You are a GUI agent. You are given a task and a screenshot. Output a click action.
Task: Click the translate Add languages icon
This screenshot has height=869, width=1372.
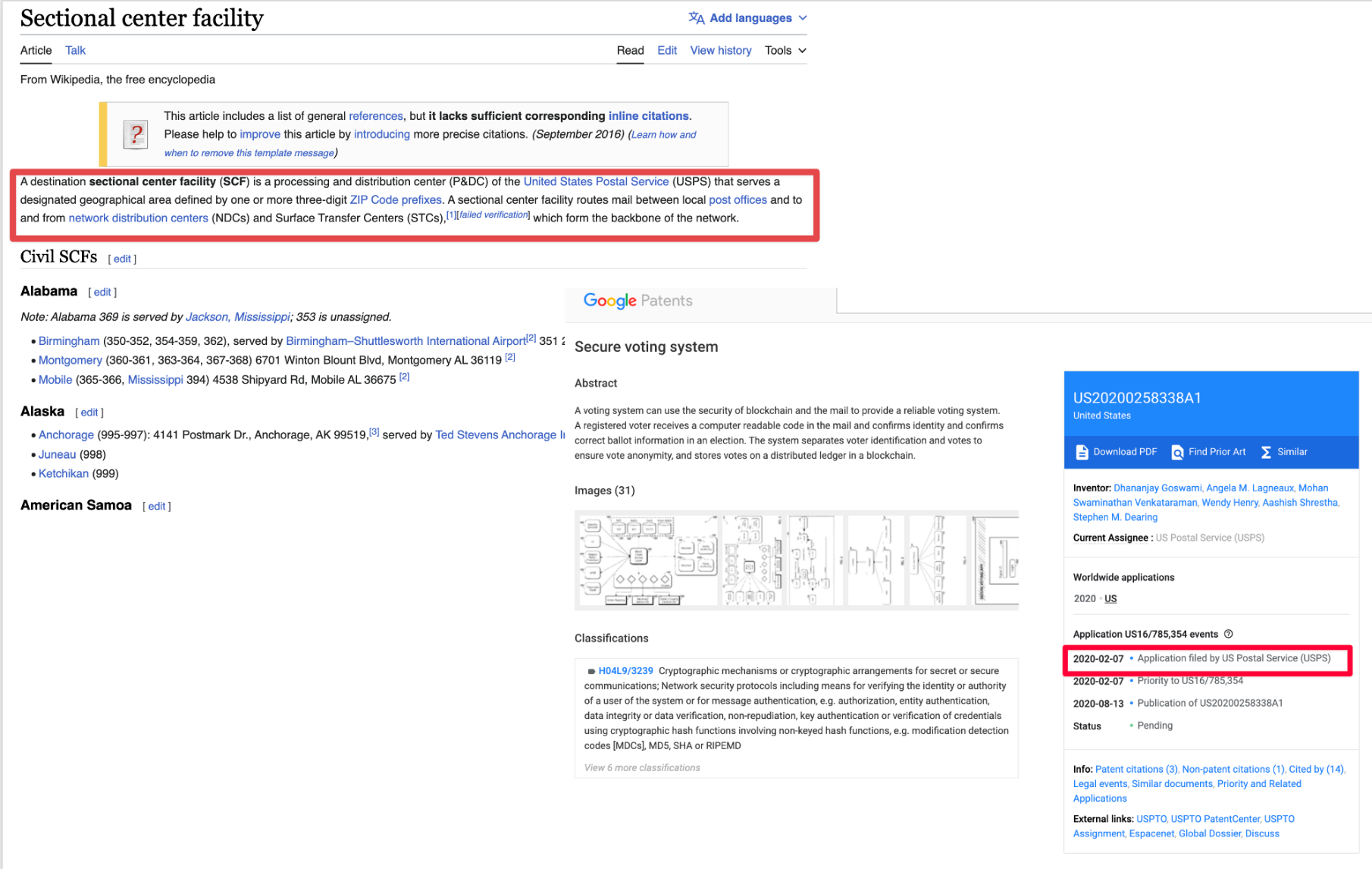[x=696, y=17]
